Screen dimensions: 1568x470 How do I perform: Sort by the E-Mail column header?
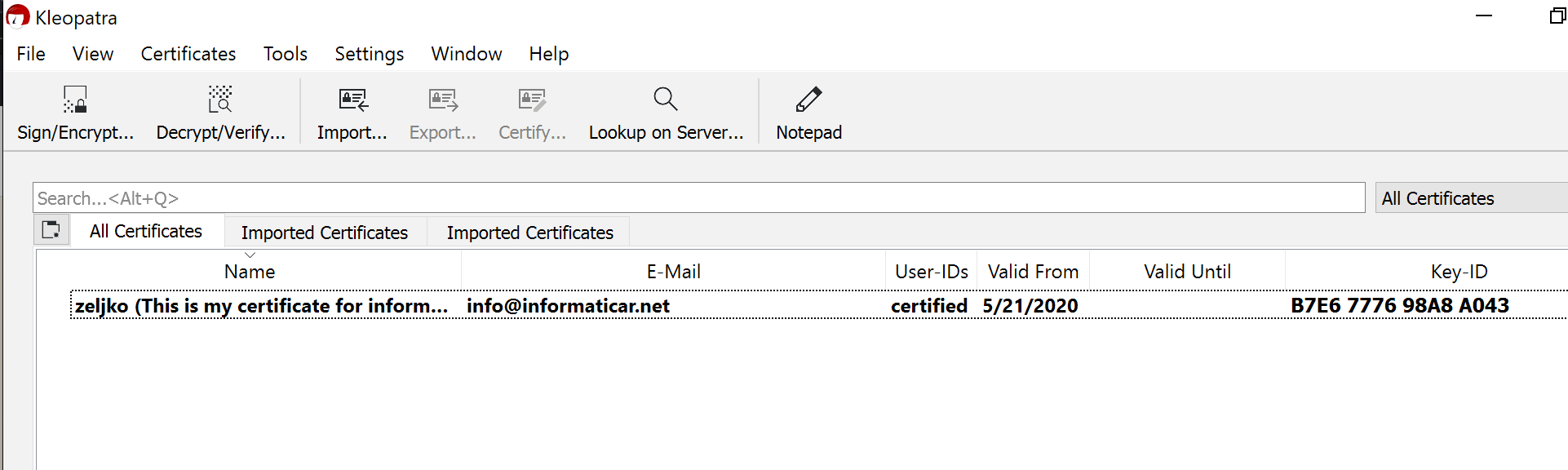pyautogui.click(x=674, y=272)
